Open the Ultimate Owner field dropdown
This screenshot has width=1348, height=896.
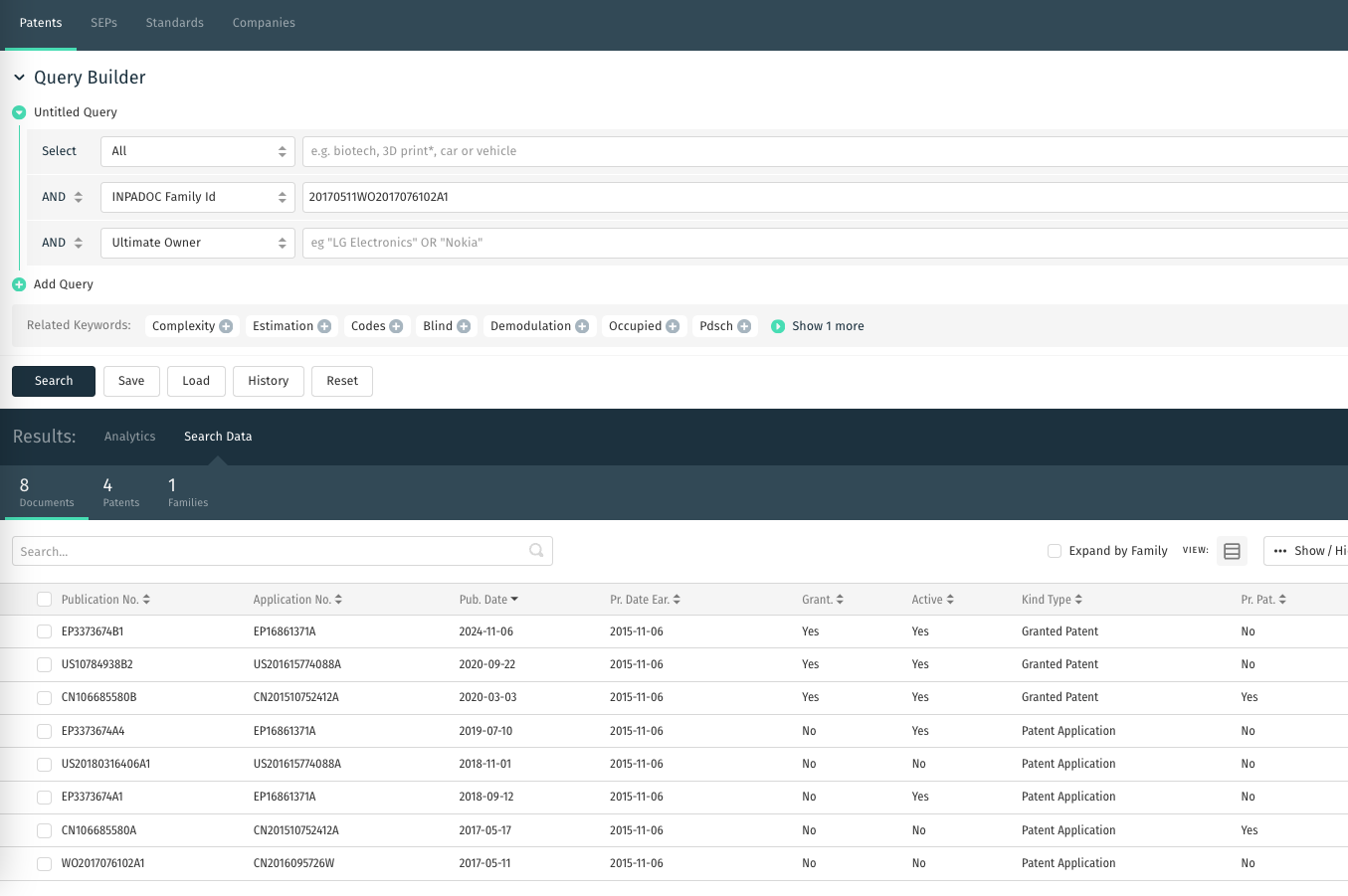click(x=198, y=243)
